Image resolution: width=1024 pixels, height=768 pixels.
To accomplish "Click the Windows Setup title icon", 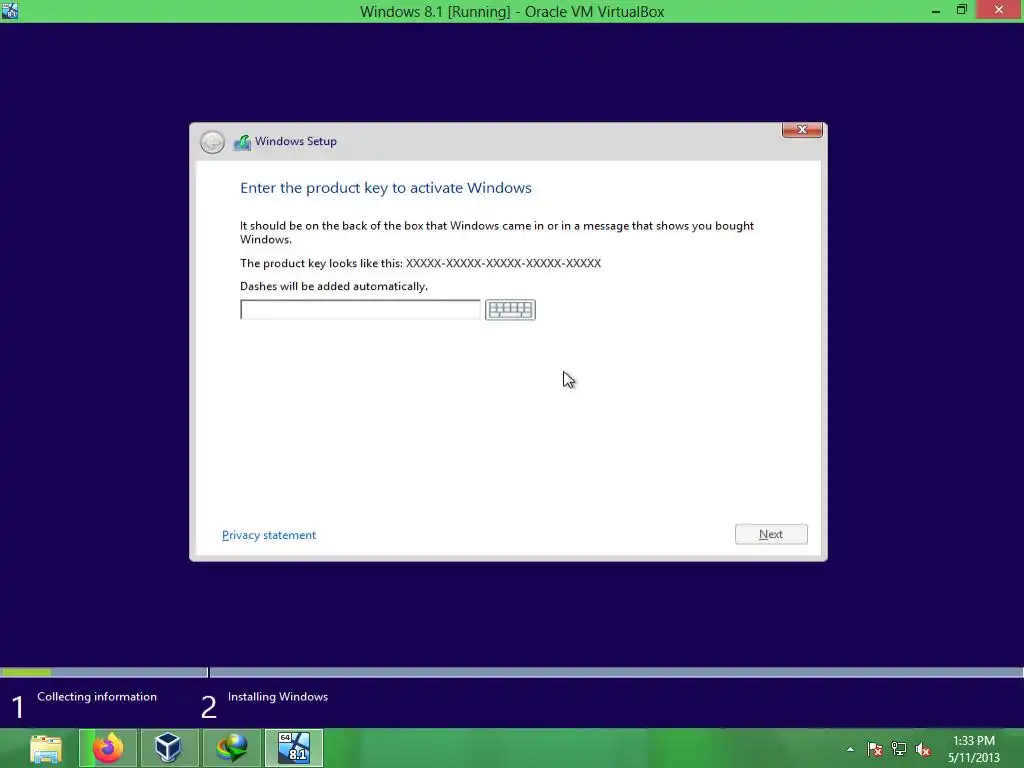I will coord(242,142).
